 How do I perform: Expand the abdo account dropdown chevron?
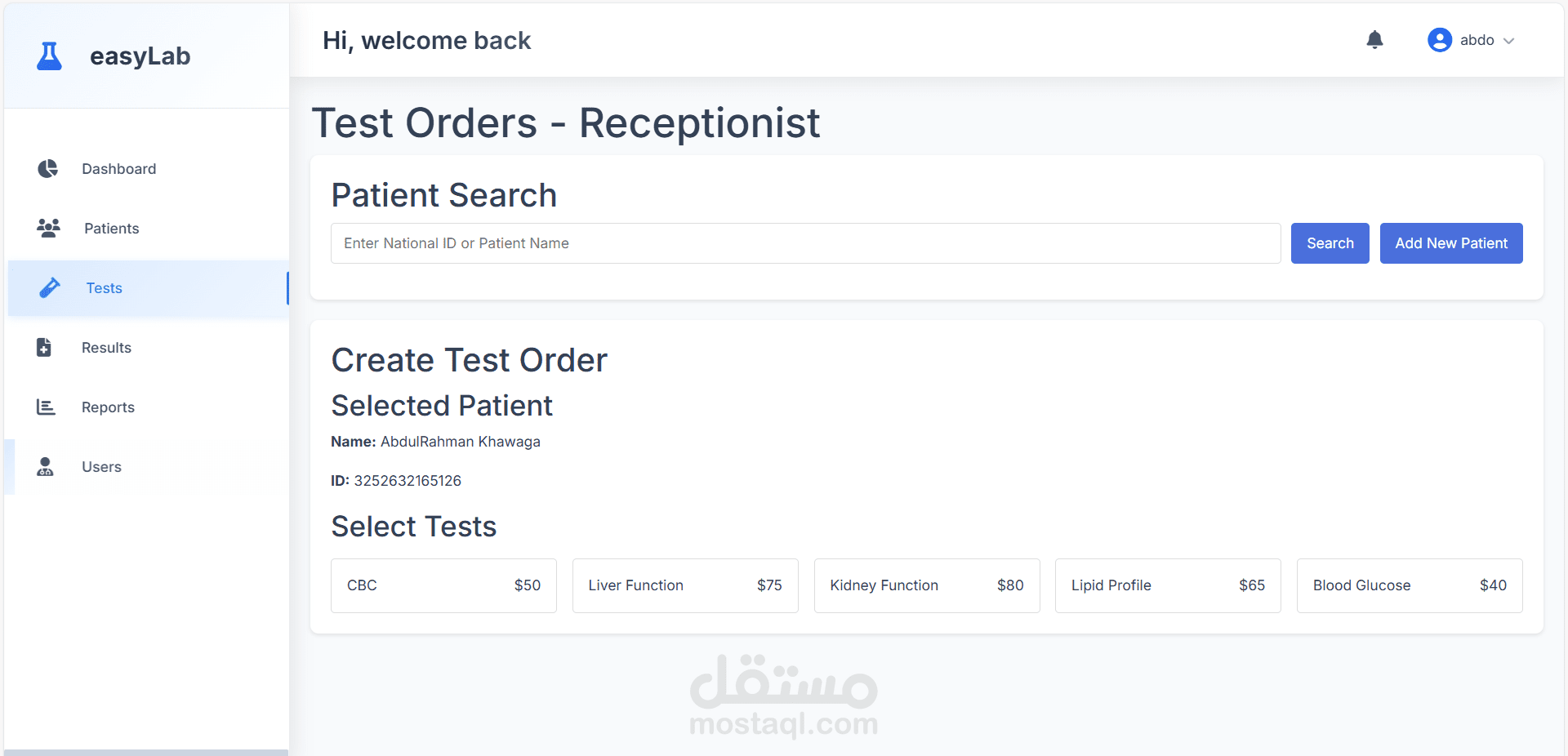pos(1508,41)
